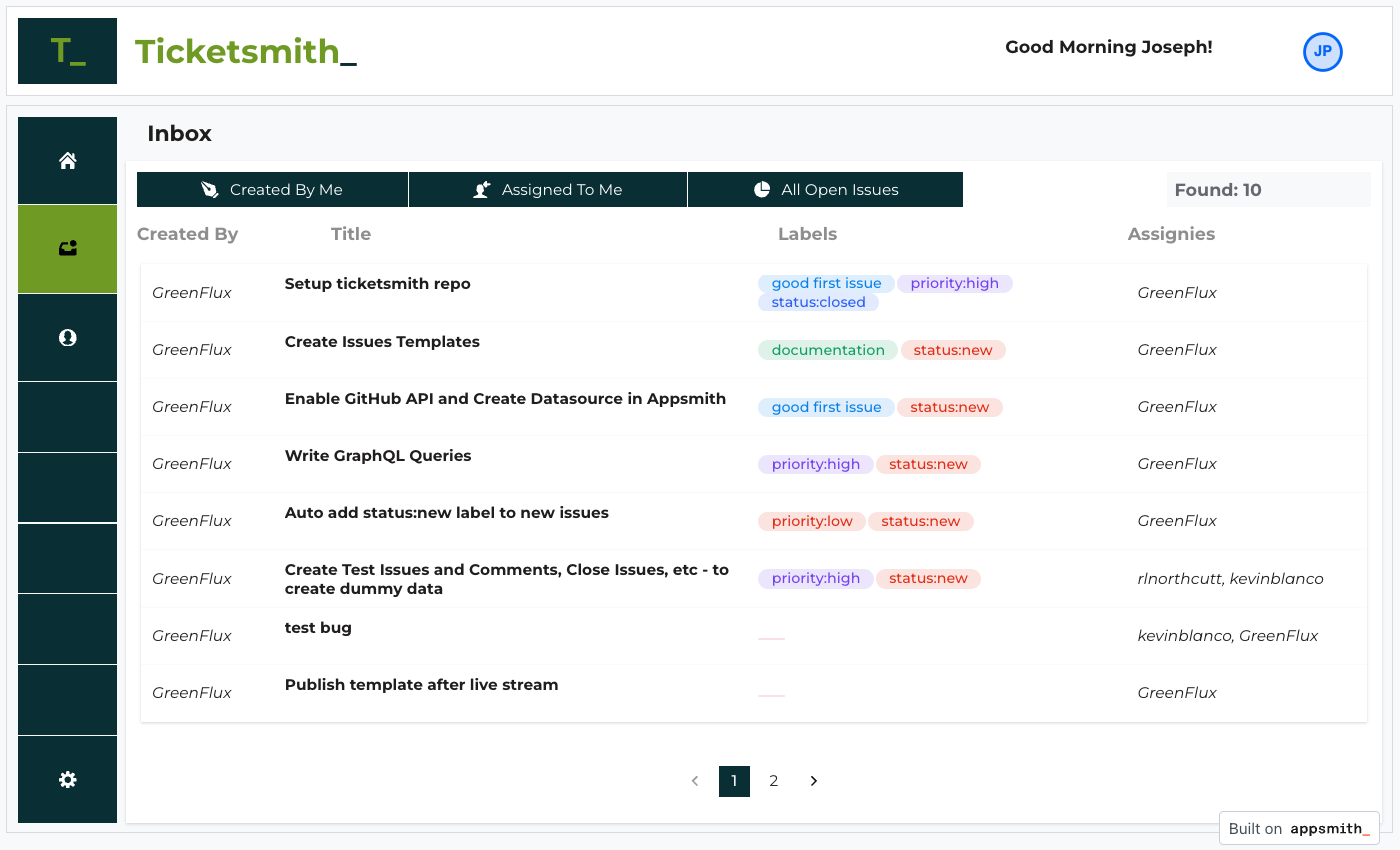The height and width of the screenshot is (850, 1400).
Task: Open 'Publish template after live stream' issue
Action: 421,685
